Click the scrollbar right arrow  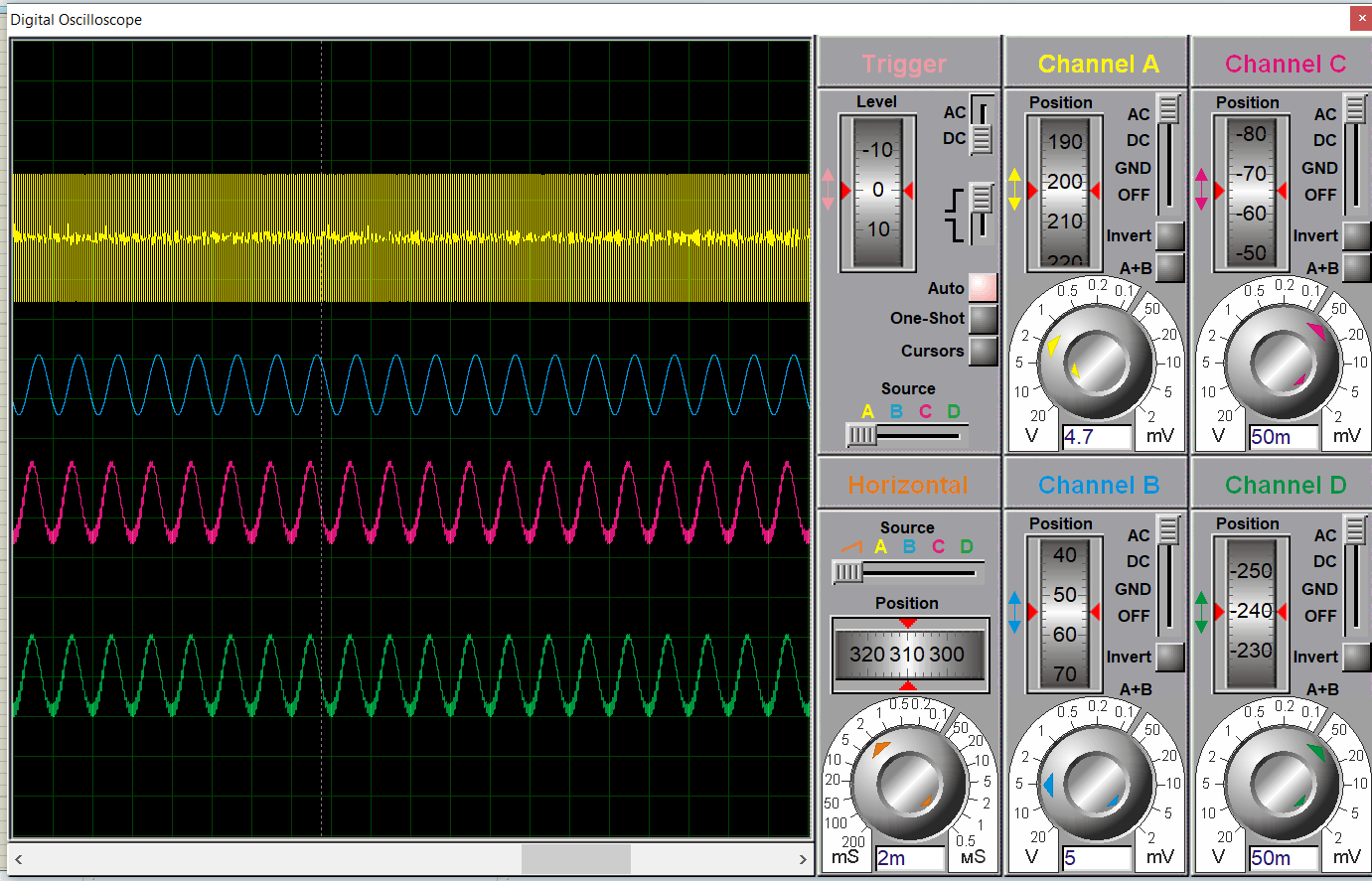[803, 859]
